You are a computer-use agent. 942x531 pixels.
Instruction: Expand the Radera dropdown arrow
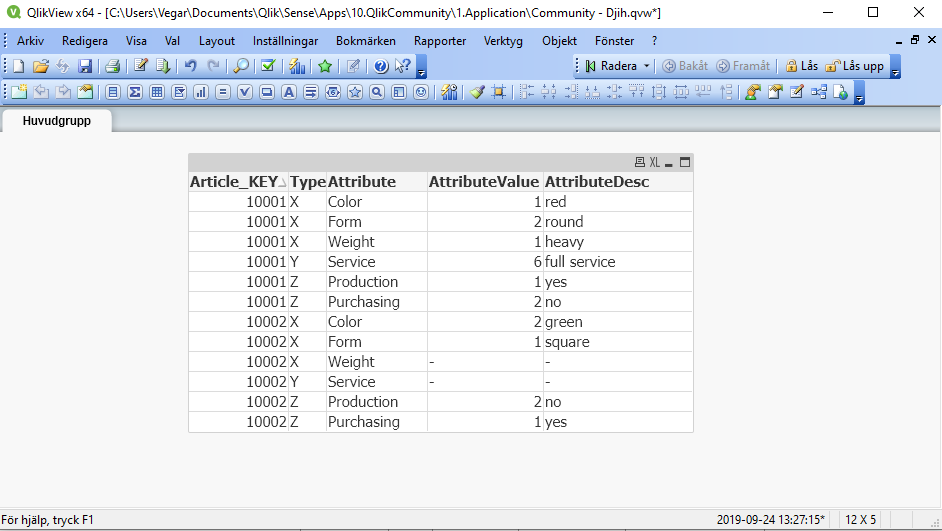pos(646,66)
